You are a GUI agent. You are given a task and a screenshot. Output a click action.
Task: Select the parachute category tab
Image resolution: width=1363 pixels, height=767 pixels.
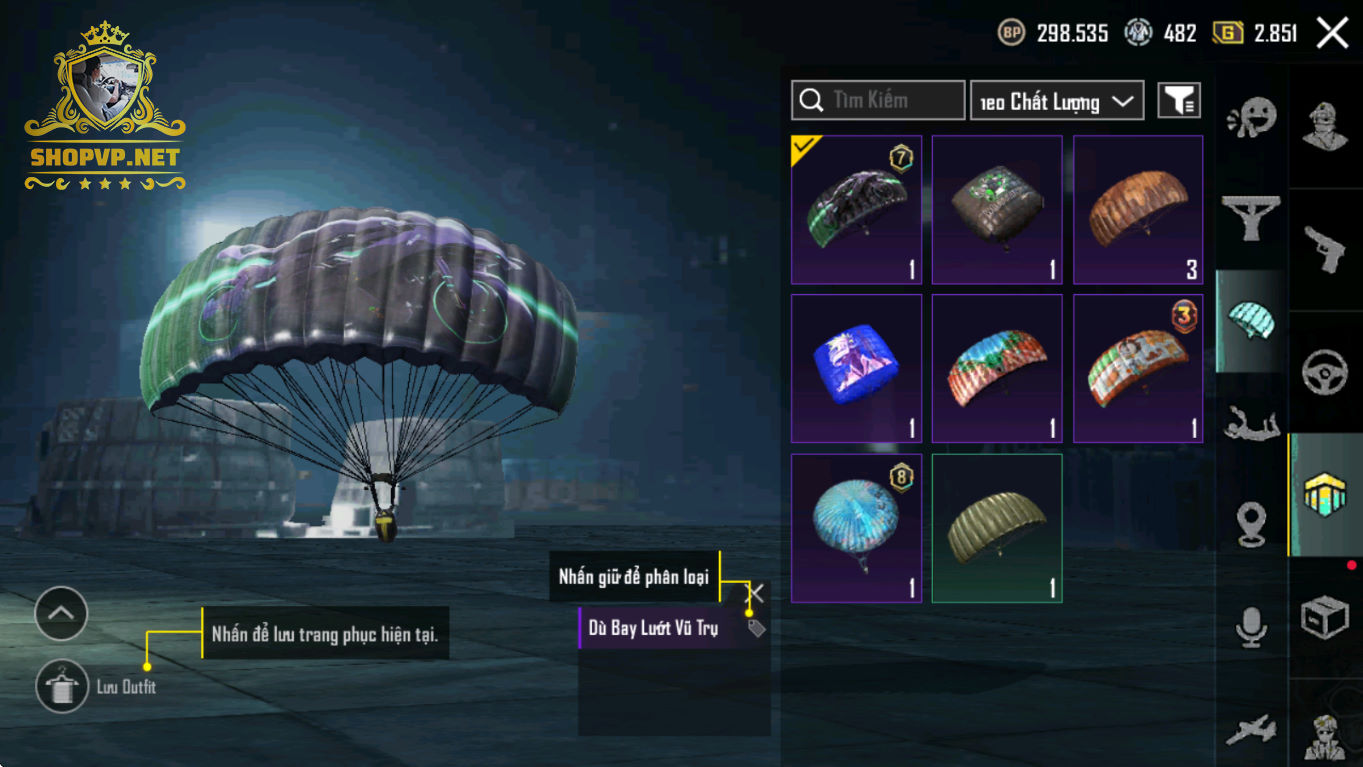[1251, 321]
